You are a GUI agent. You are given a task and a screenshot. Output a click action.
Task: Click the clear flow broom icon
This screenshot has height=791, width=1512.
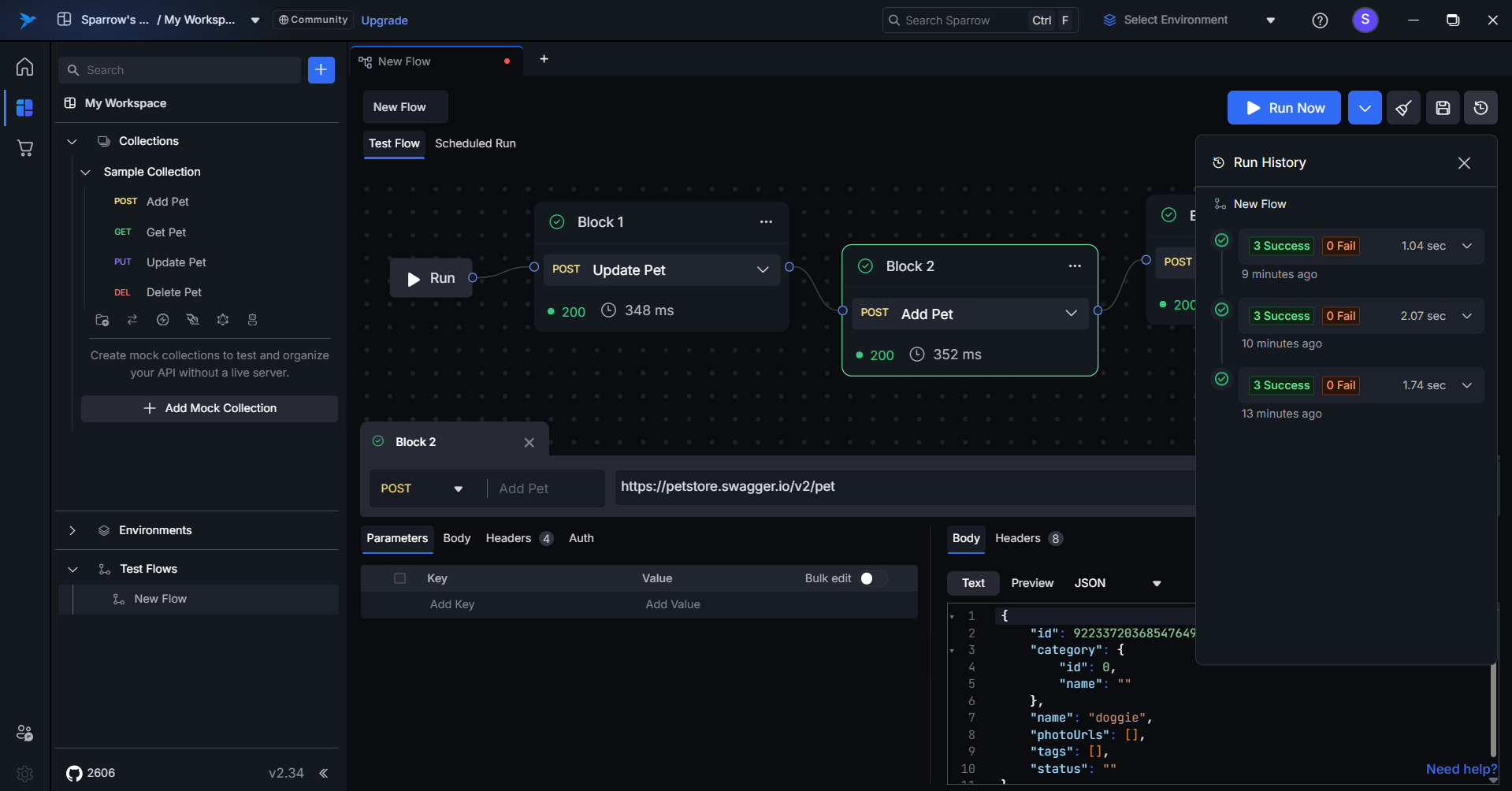pos(1403,108)
